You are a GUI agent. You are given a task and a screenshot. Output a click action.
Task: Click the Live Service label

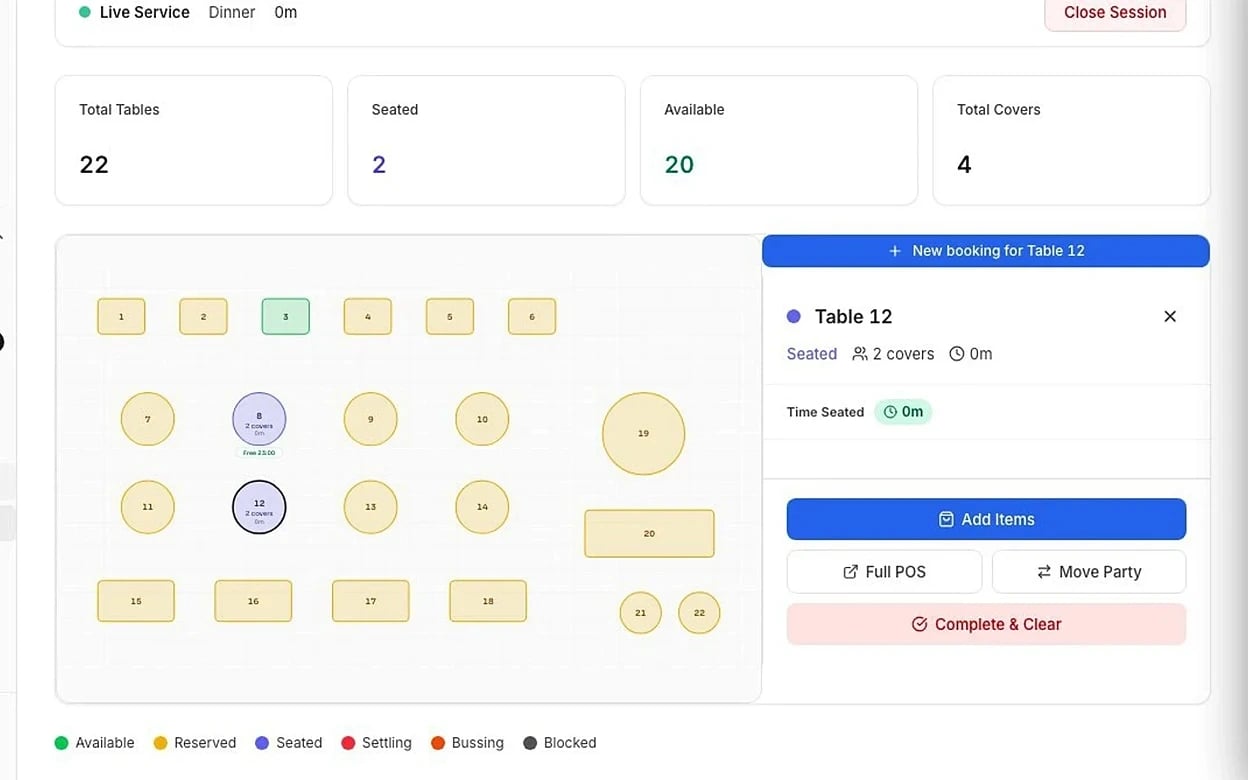tap(145, 13)
